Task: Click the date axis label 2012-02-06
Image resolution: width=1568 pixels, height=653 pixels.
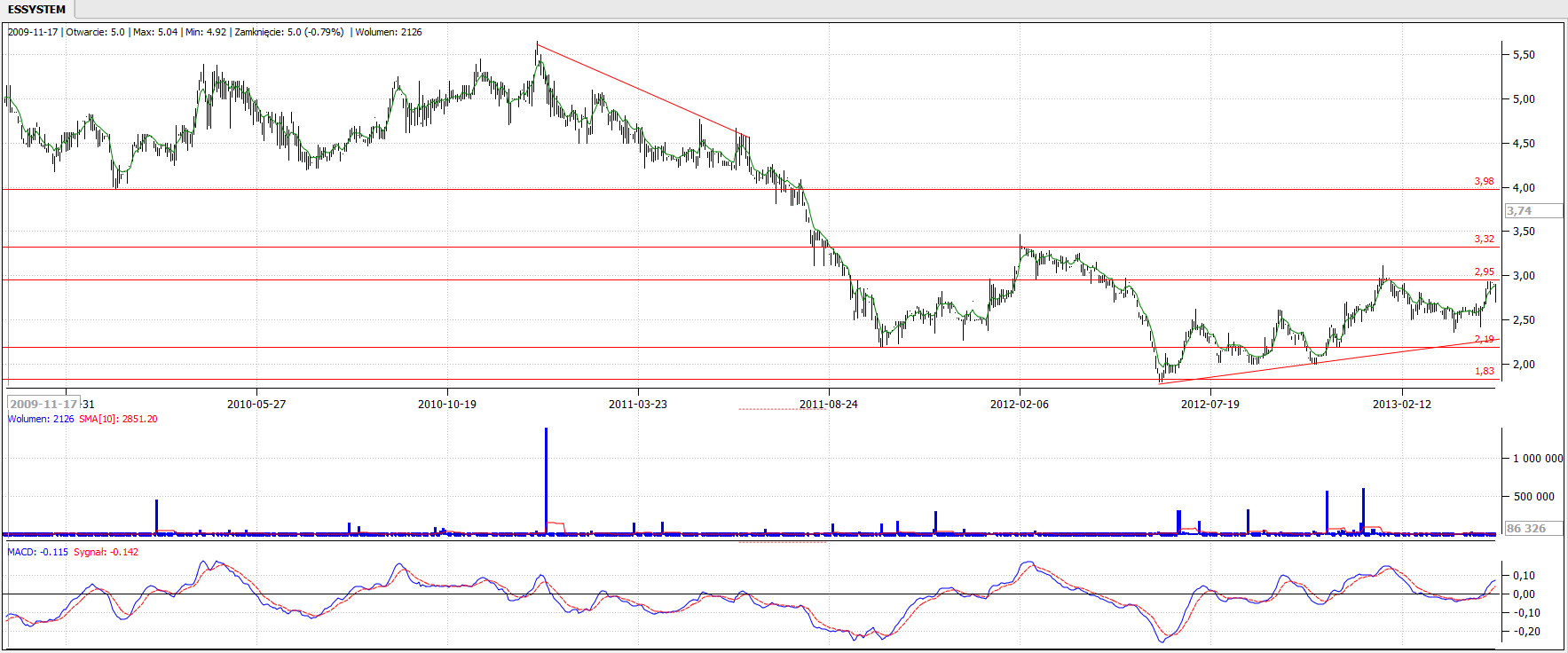Action: (x=1020, y=404)
